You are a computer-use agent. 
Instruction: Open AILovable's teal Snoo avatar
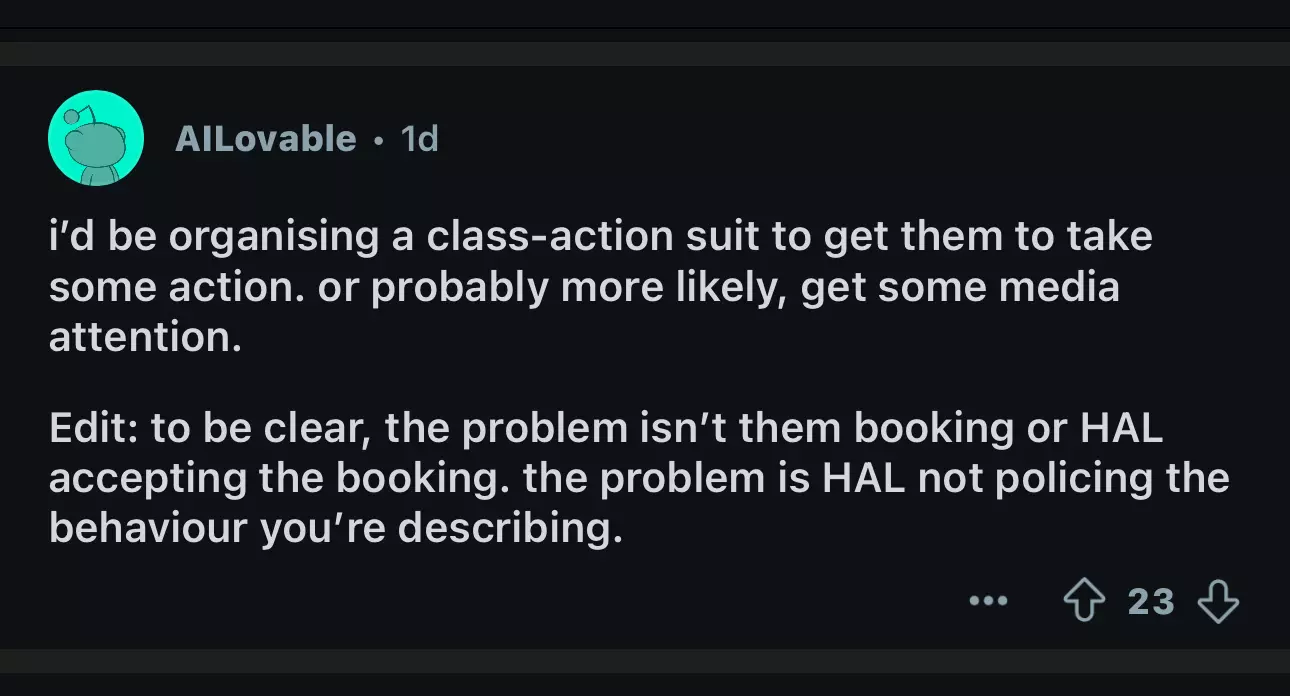click(95, 138)
